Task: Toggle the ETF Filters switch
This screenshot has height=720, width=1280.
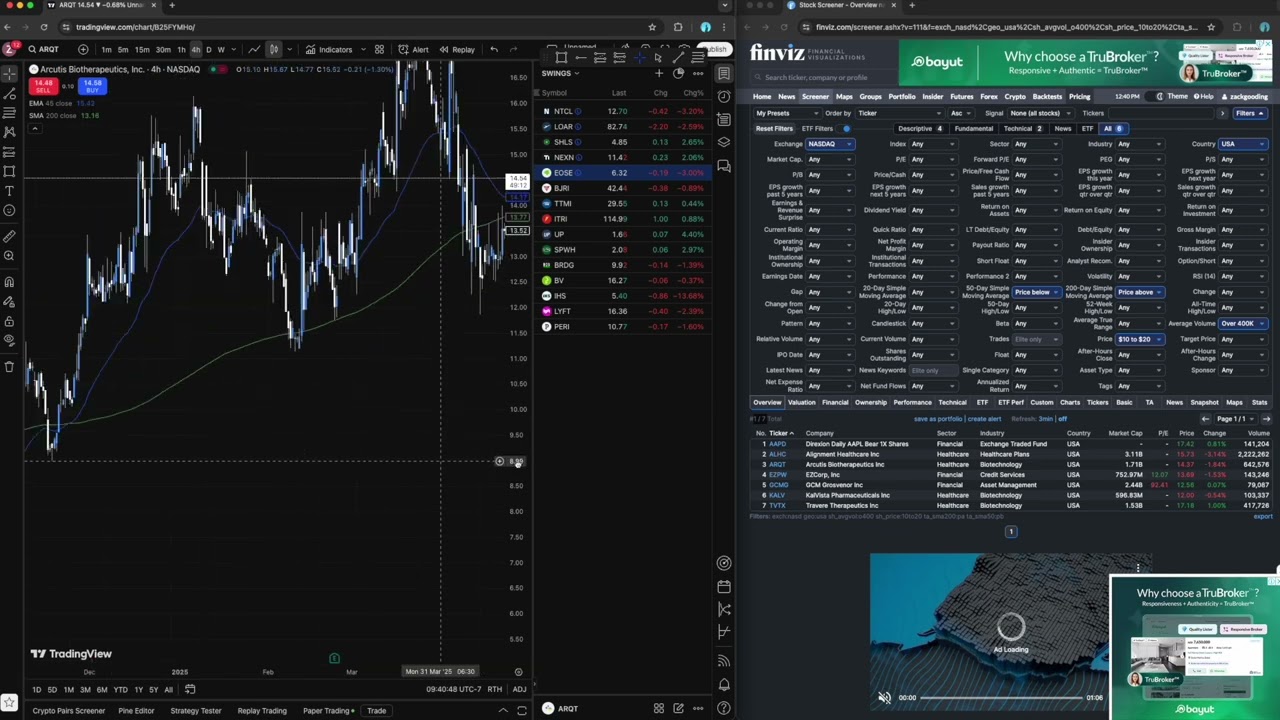Action: [846, 128]
